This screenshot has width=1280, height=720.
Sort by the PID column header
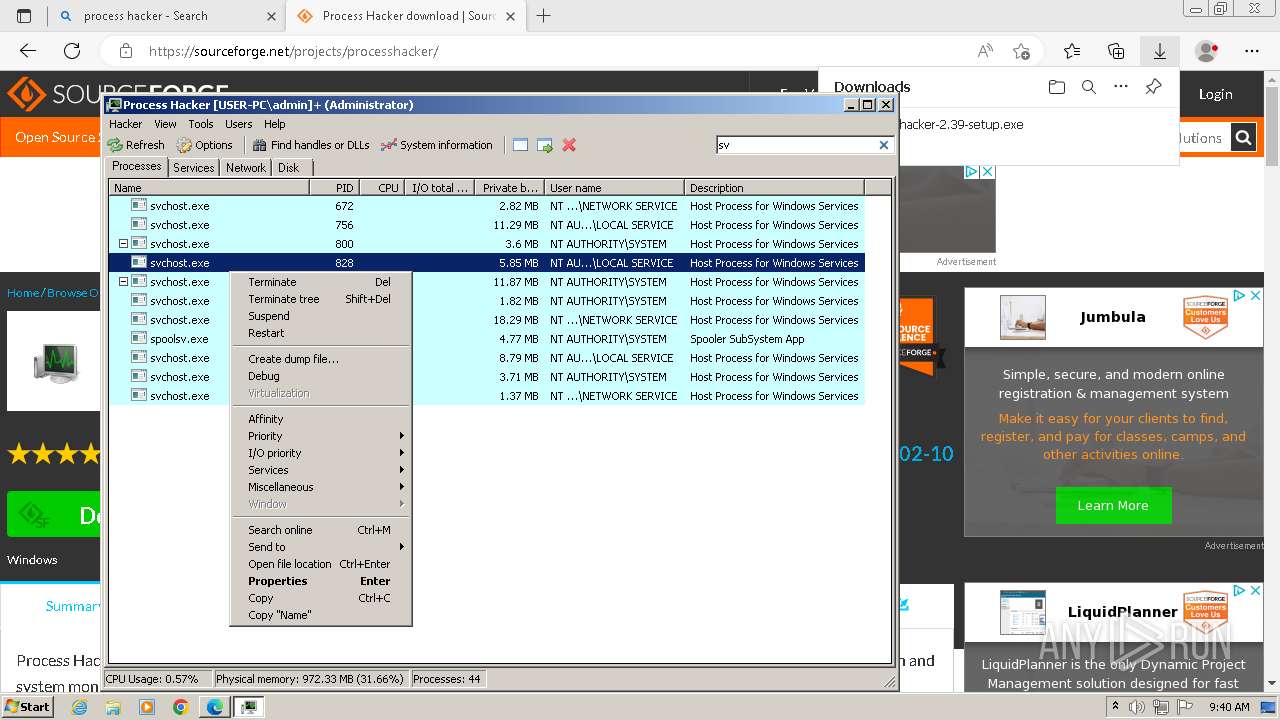334,187
